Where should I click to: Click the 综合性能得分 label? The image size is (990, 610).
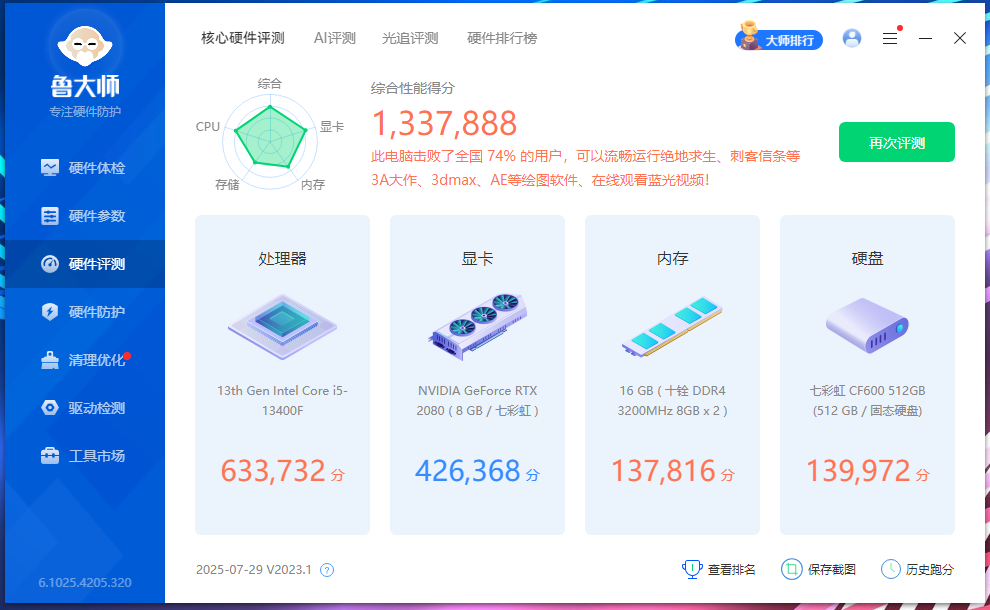click(x=413, y=88)
